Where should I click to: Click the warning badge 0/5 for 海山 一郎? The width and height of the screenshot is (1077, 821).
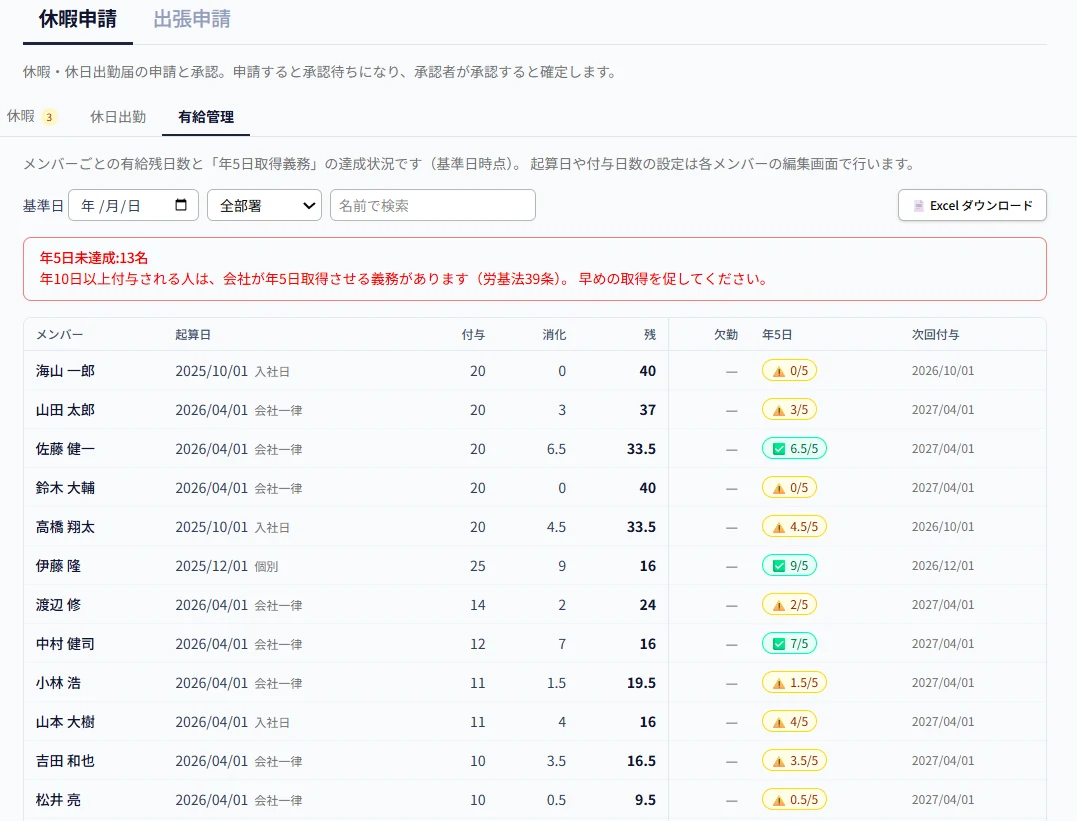point(789,371)
